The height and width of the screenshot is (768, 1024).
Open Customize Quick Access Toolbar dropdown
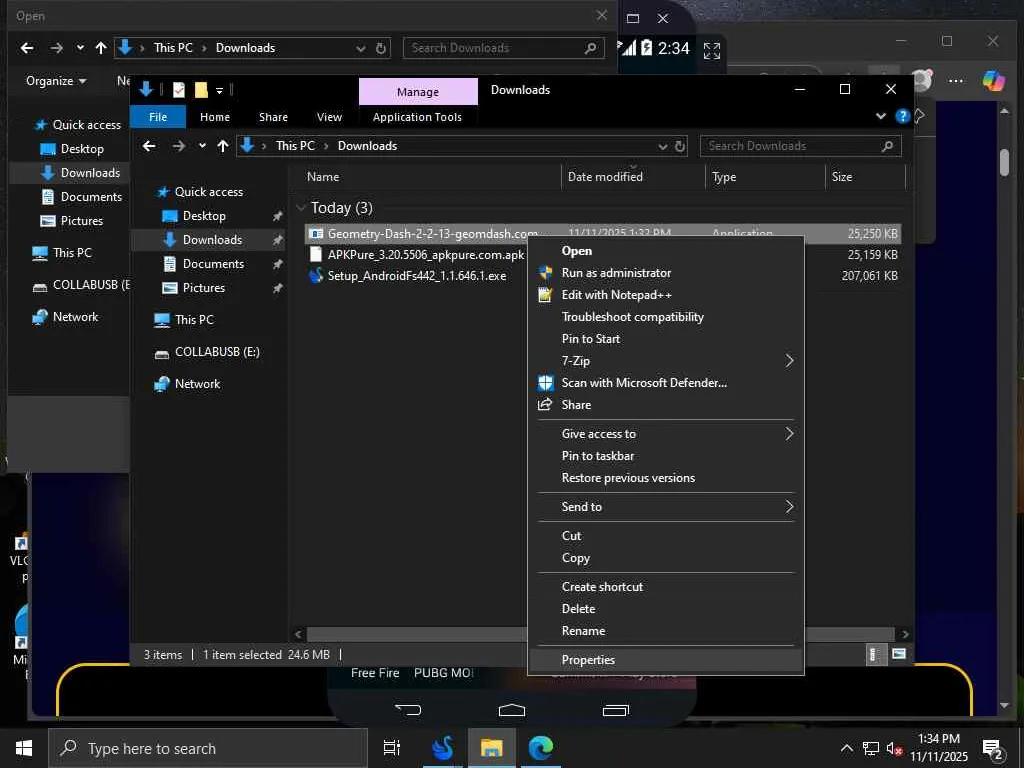(x=219, y=90)
